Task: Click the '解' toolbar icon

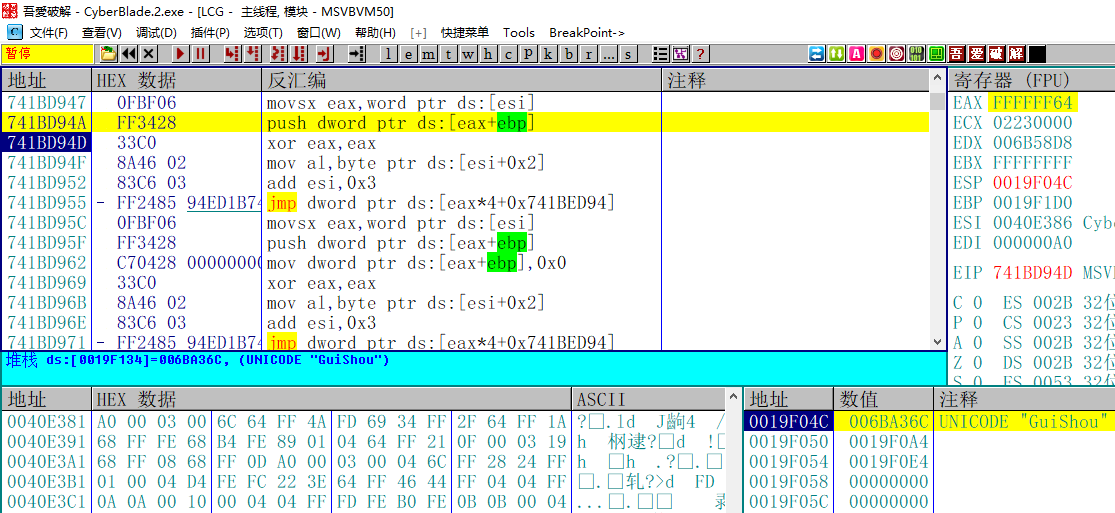Action: point(1017,54)
